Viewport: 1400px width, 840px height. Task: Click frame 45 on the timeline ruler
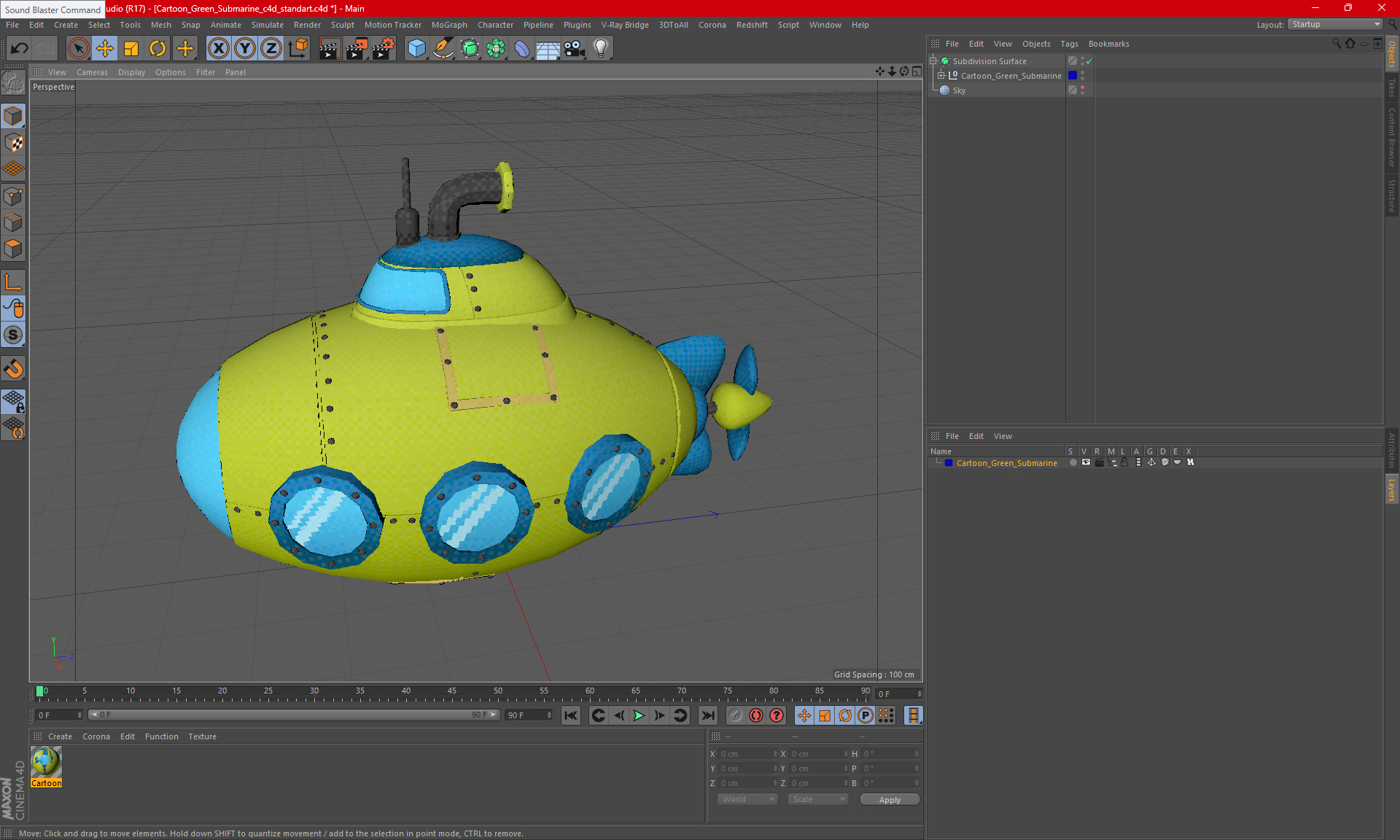click(452, 691)
